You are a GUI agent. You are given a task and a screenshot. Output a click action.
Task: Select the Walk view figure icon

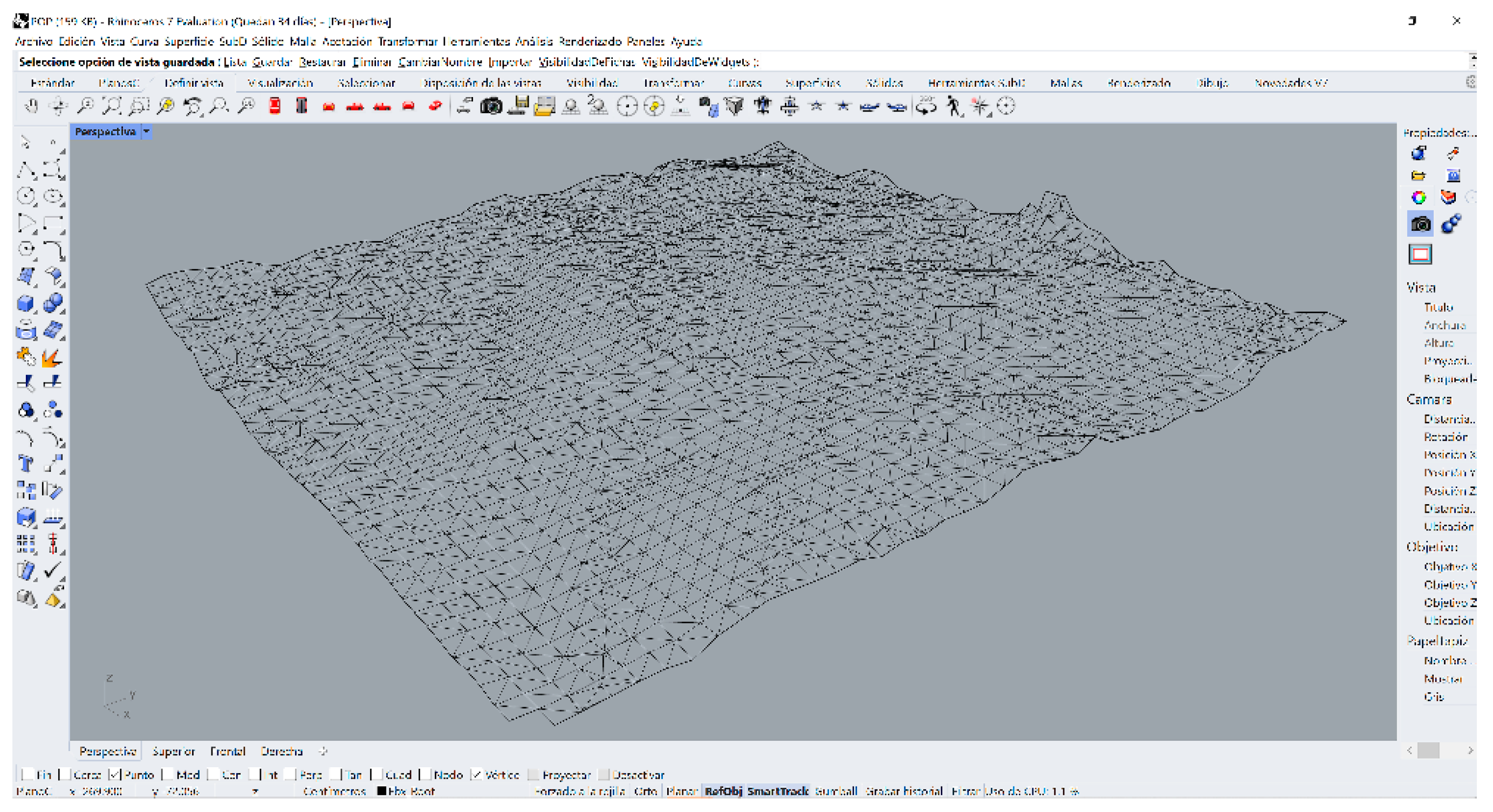click(x=953, y=106)
